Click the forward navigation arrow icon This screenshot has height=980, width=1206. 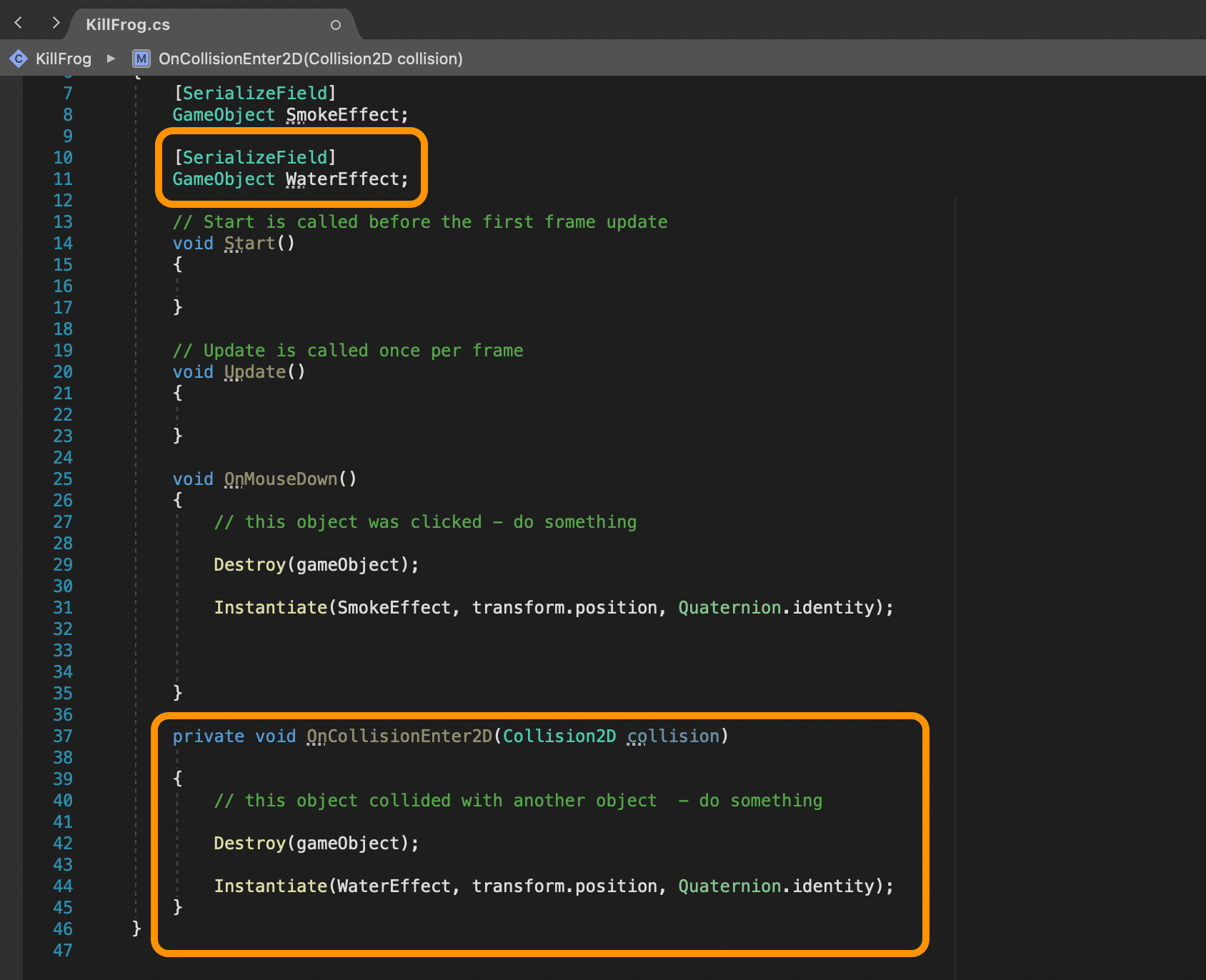tap(56, 22)
